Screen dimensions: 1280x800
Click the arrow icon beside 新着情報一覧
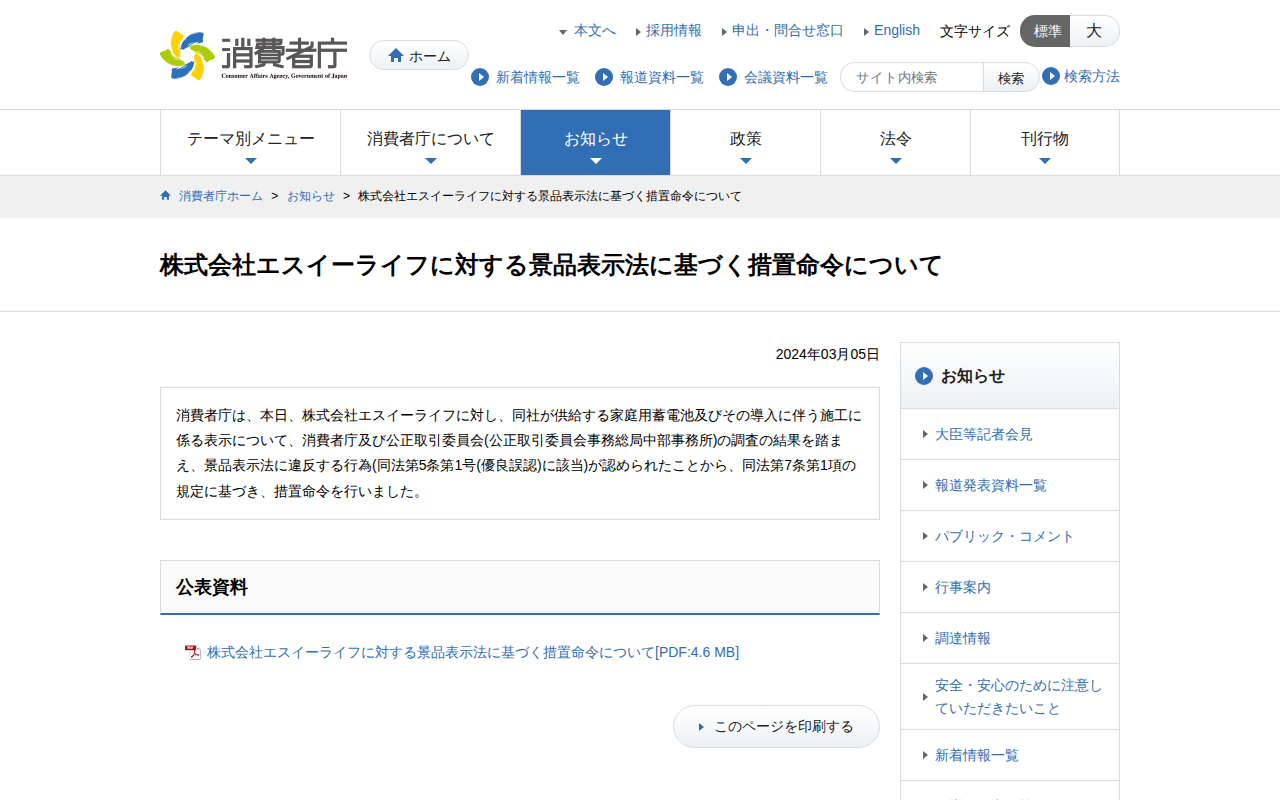pos(480,77)
